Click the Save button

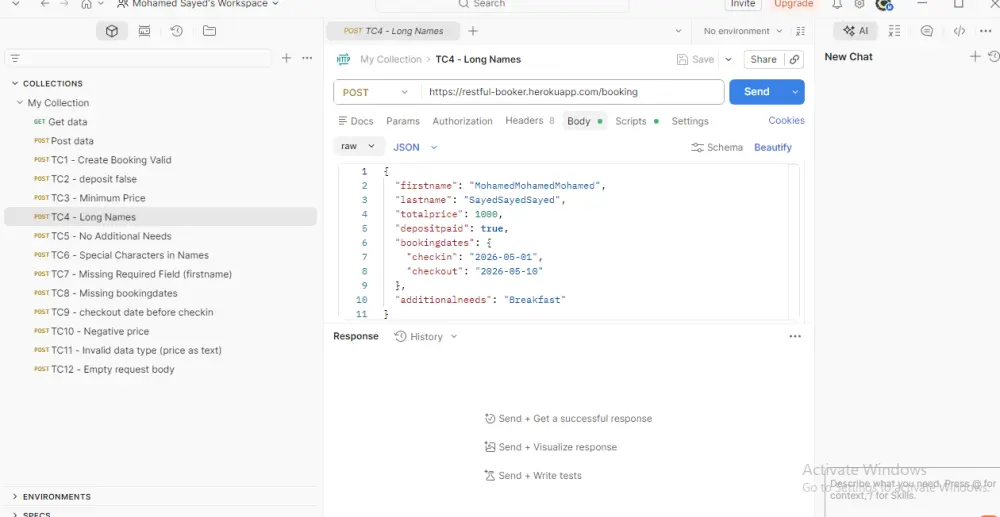[695, 59]
